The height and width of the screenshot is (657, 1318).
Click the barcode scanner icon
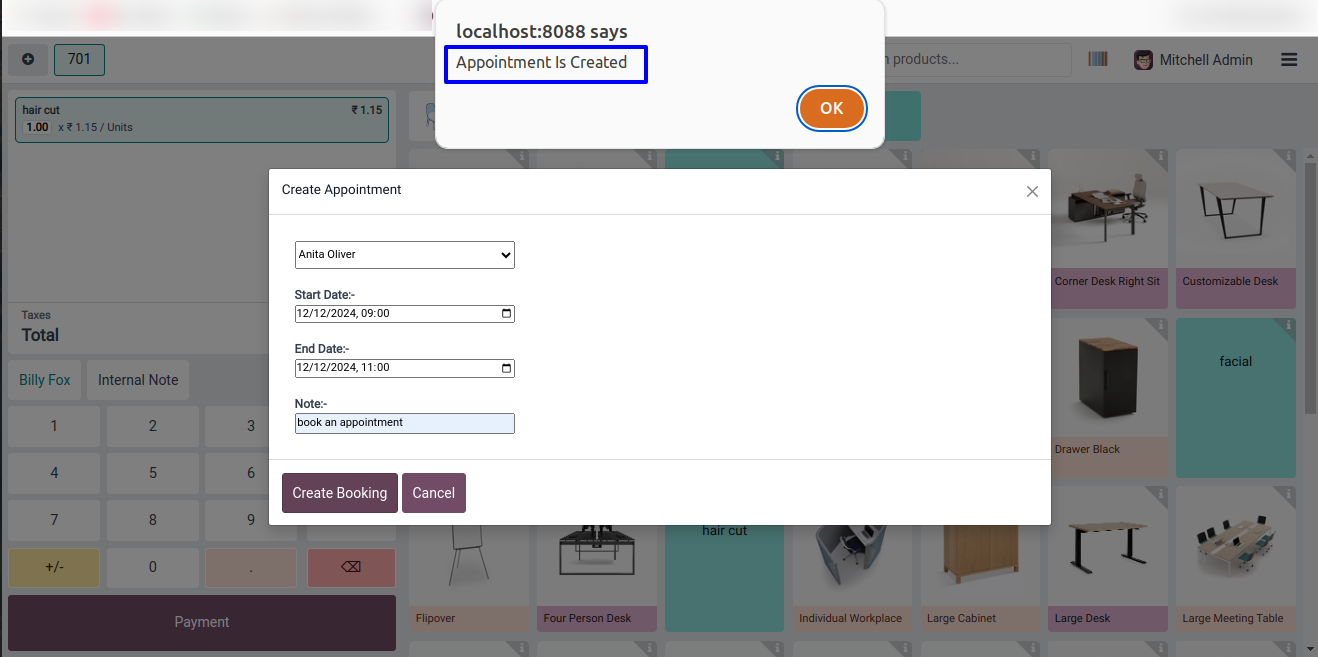[1098, 60]
